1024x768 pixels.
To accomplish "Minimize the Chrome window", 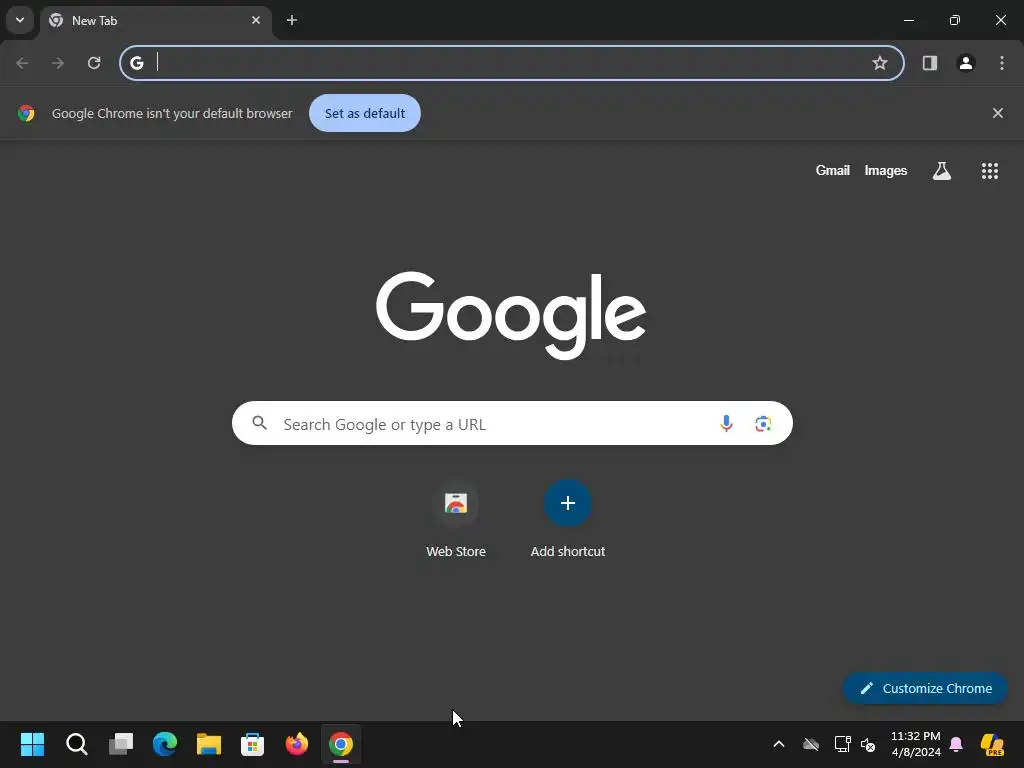I will click(908, 20).
